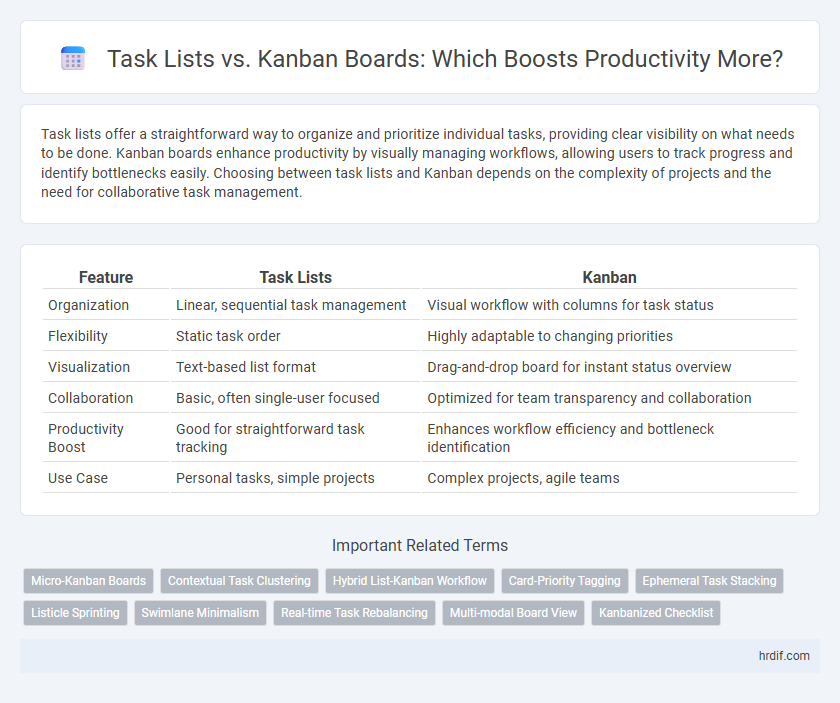This screenshot has width=840, height=703.
Task: Select the Organization row label
Action: [88, 305]
